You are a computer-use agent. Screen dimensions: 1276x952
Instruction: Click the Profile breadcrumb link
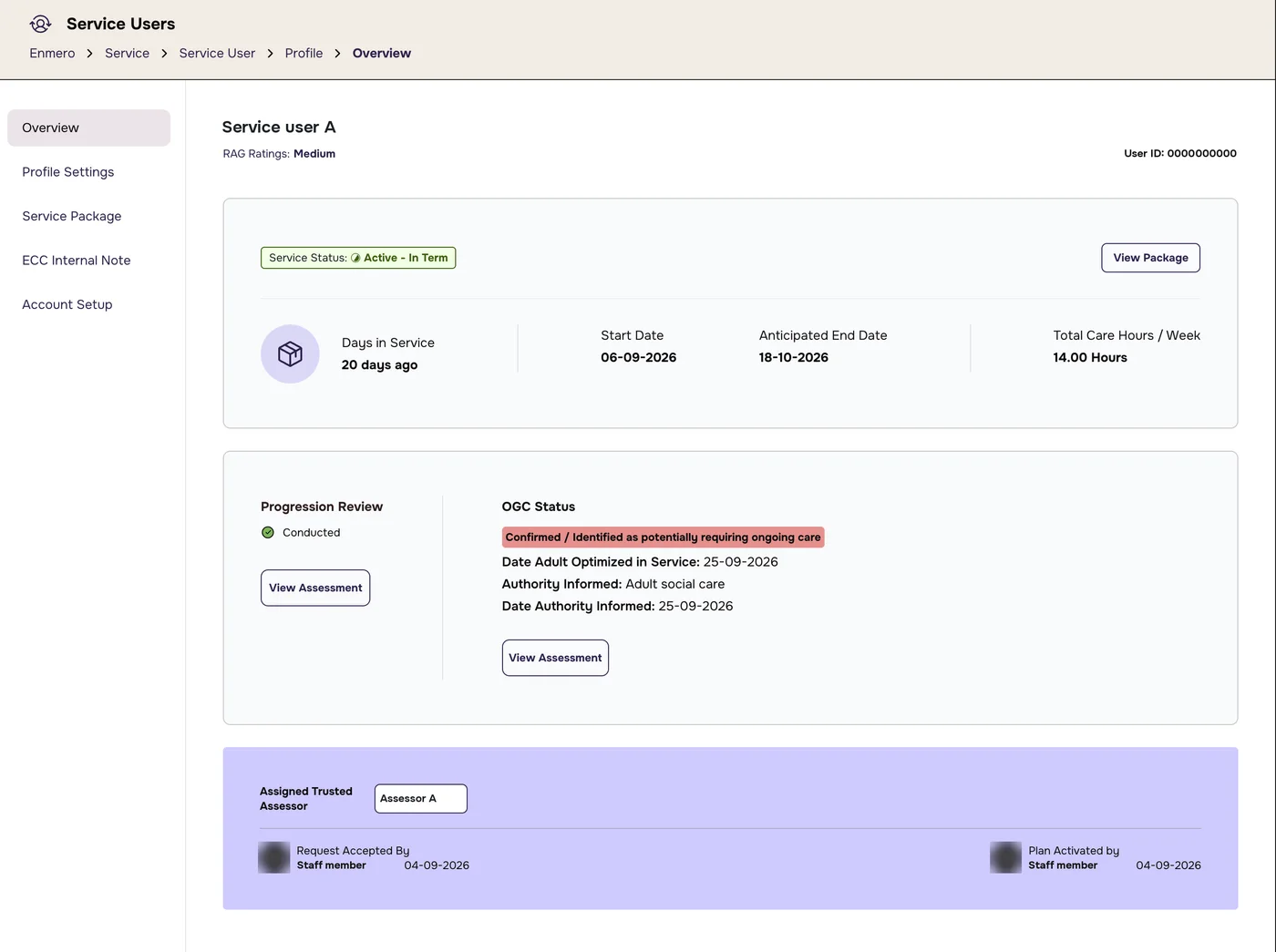pos(304,53)
